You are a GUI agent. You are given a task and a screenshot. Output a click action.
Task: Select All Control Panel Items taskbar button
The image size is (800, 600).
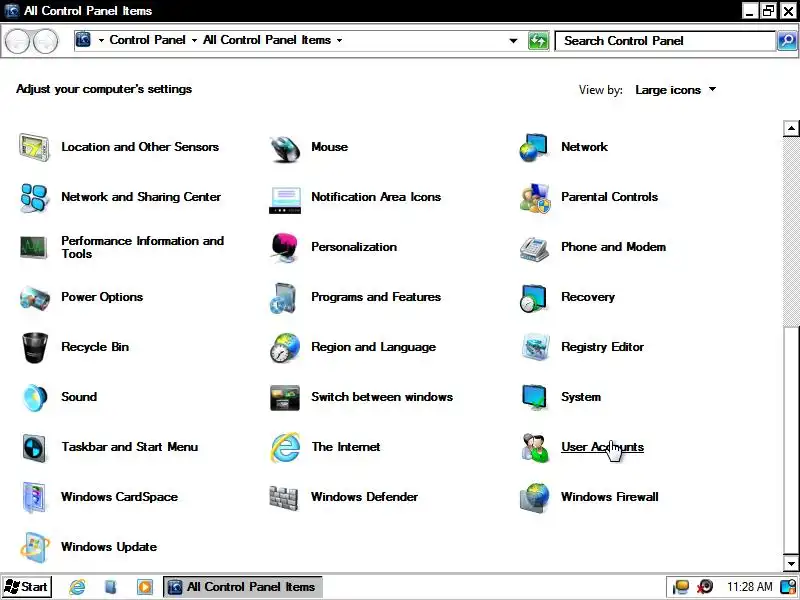tap(242, 587)
